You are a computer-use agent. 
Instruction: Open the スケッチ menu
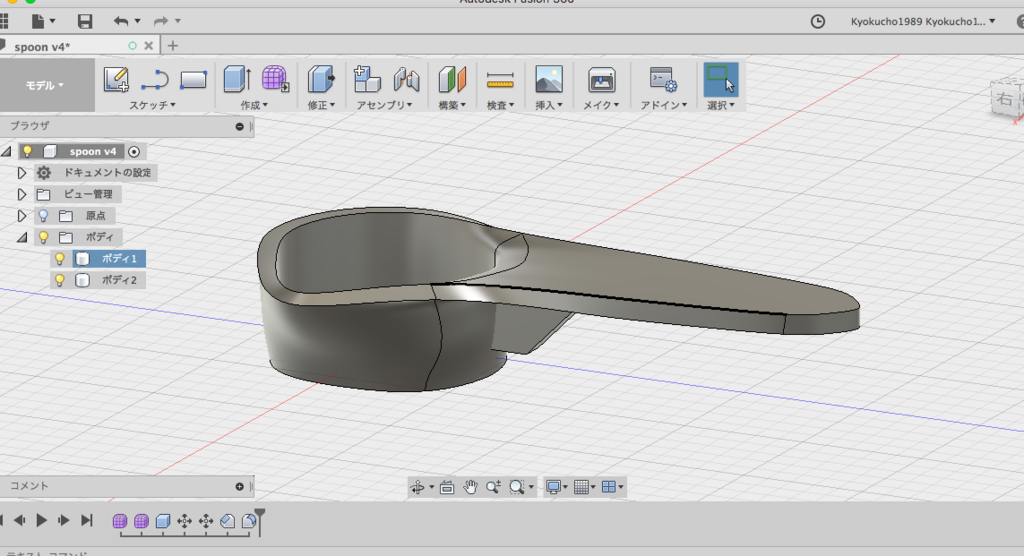point(152,105)
